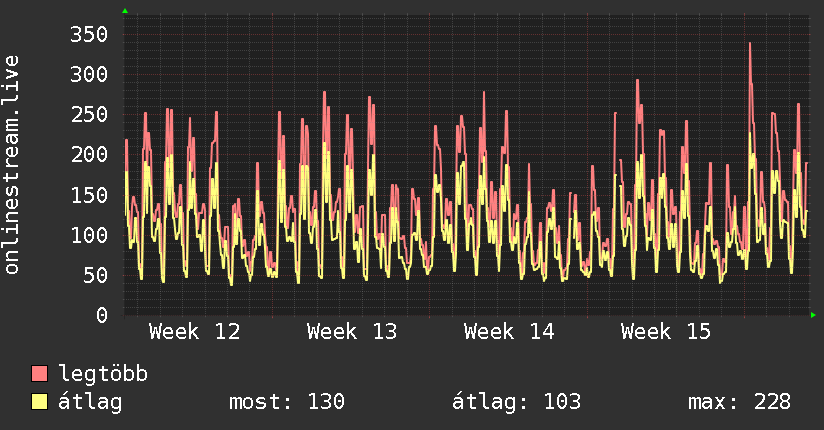Click the Week 13 axis label
Viewport: 824px width, 430px height.
352,332
